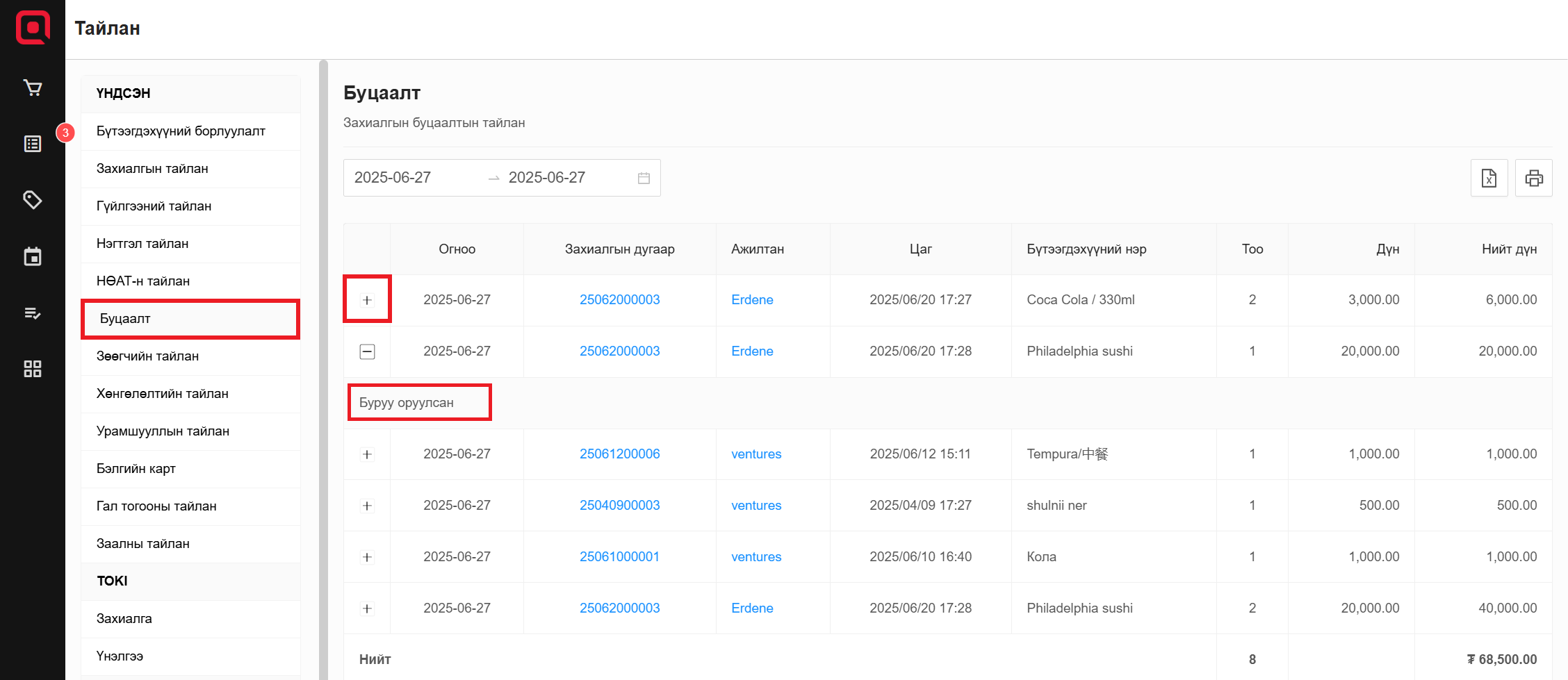This screenshot has height=680, width=1568.
Task: Open the calendar sidebar icon
Action: 33,256
